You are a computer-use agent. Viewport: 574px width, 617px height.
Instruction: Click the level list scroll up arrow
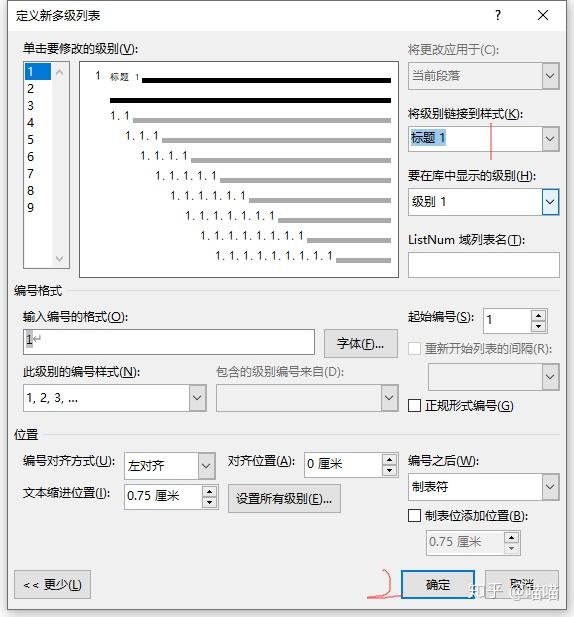[60, 72]
